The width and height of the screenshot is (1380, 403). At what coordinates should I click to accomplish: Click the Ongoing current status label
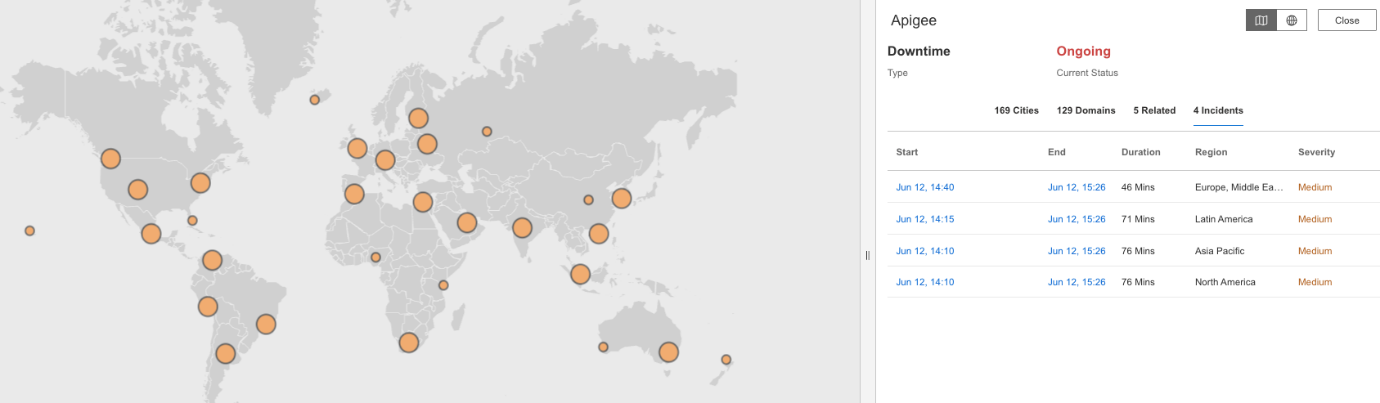pos(1083,51)
